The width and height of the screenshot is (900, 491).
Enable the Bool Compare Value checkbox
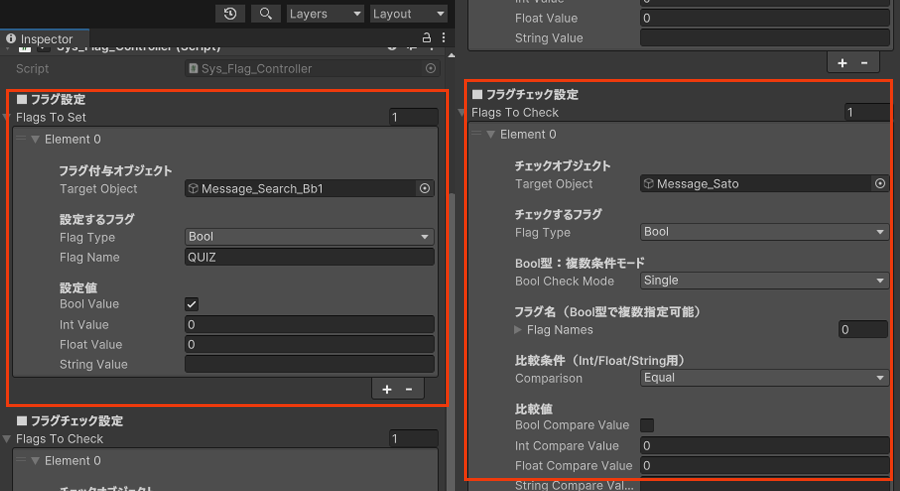click(647, 425)
